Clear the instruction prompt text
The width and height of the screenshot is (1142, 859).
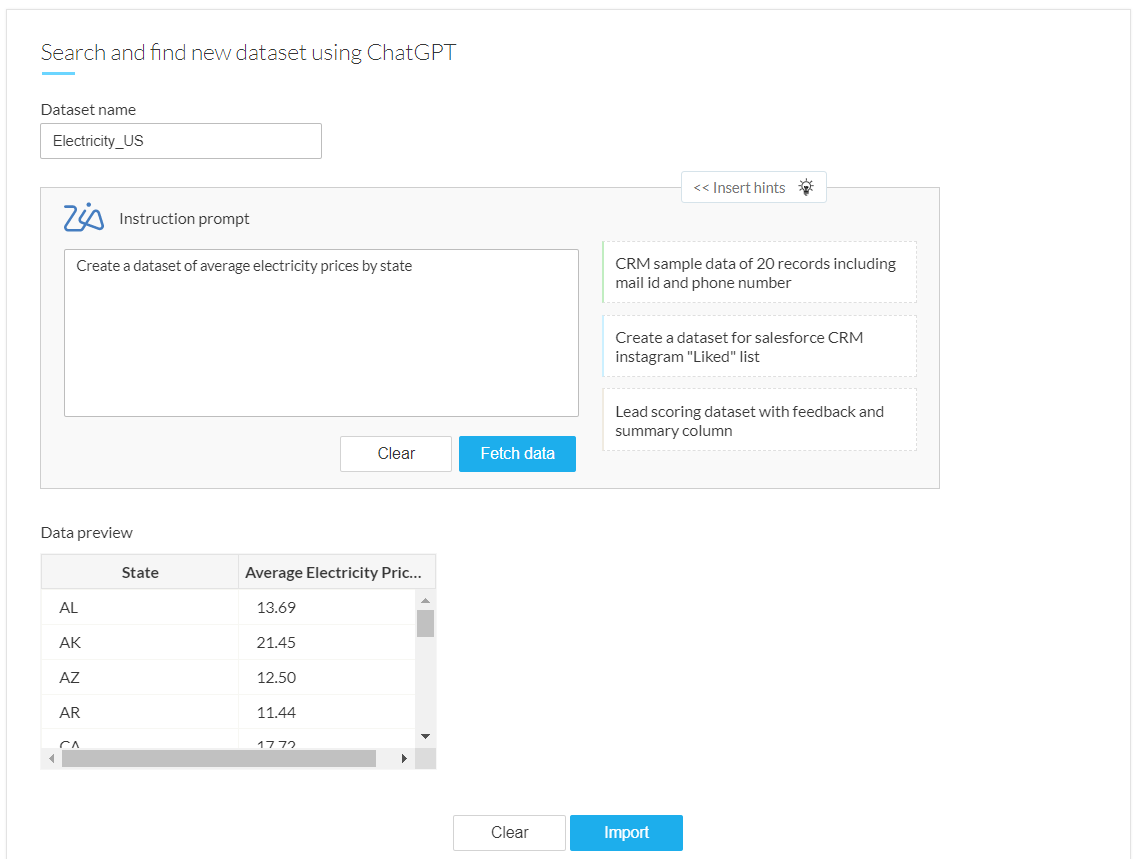[396, 453]
